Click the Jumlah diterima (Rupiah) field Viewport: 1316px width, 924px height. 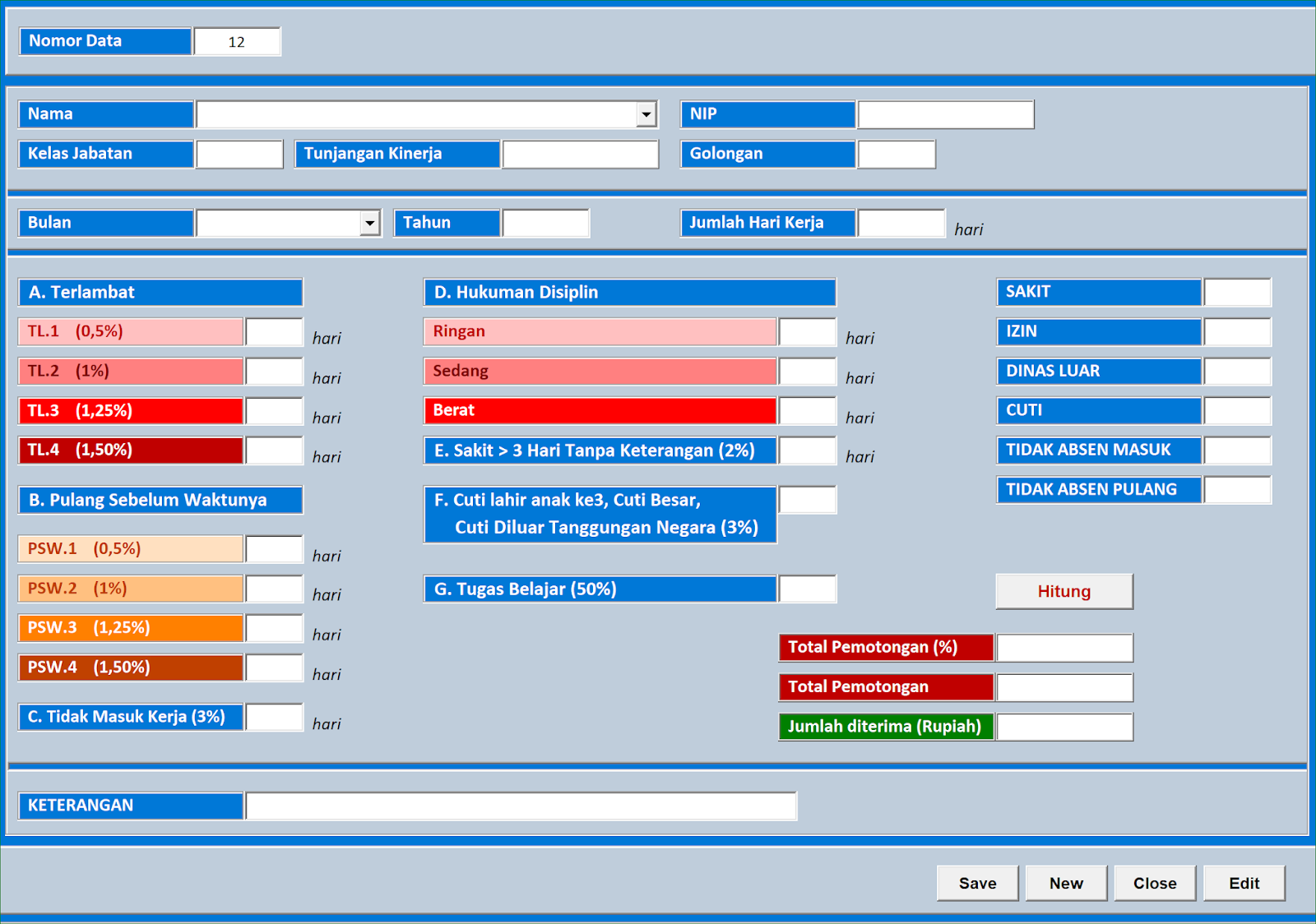coord(1063,726)
